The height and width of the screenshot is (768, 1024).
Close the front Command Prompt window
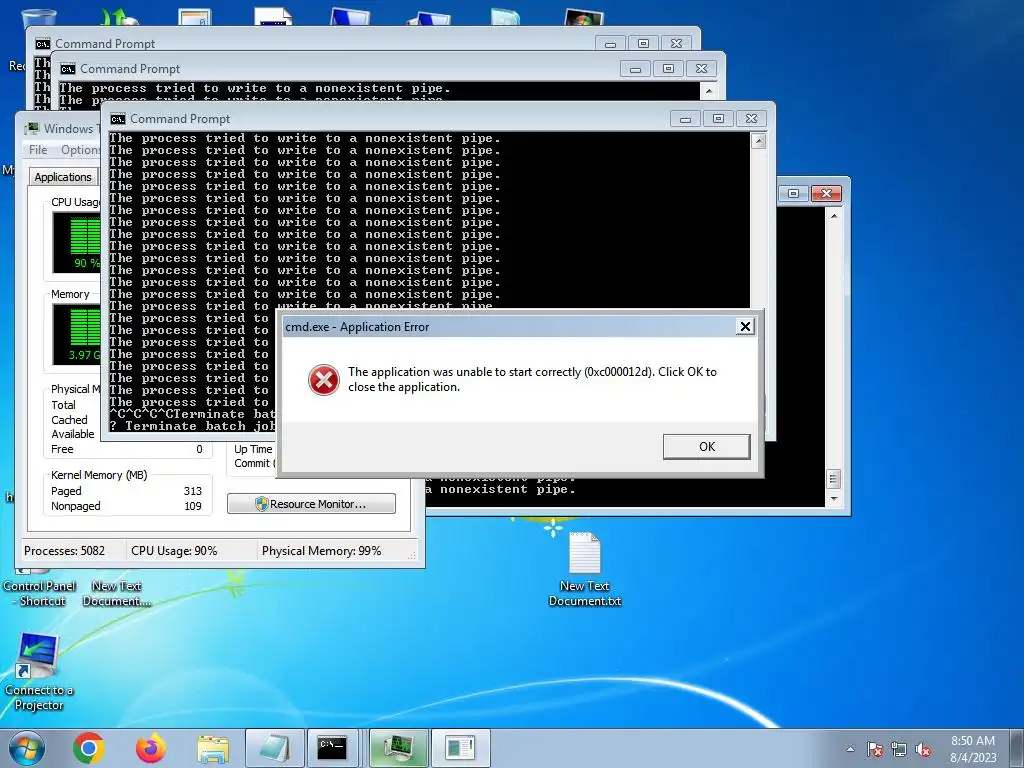pos(752,119)
